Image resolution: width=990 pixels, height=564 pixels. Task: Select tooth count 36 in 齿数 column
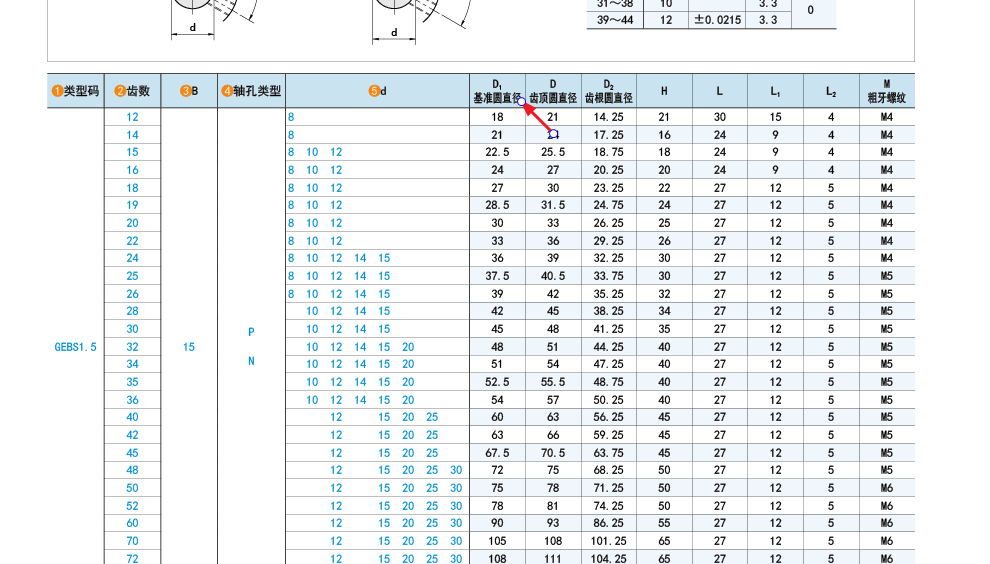tap(132, 400)
